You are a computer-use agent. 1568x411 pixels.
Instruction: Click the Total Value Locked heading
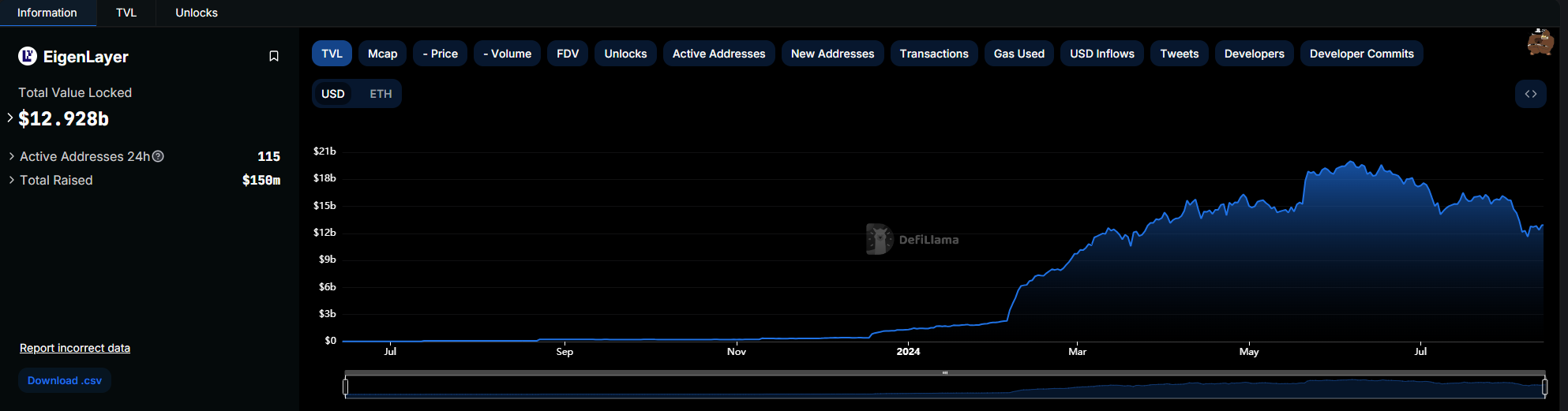(x=75, y=92)
